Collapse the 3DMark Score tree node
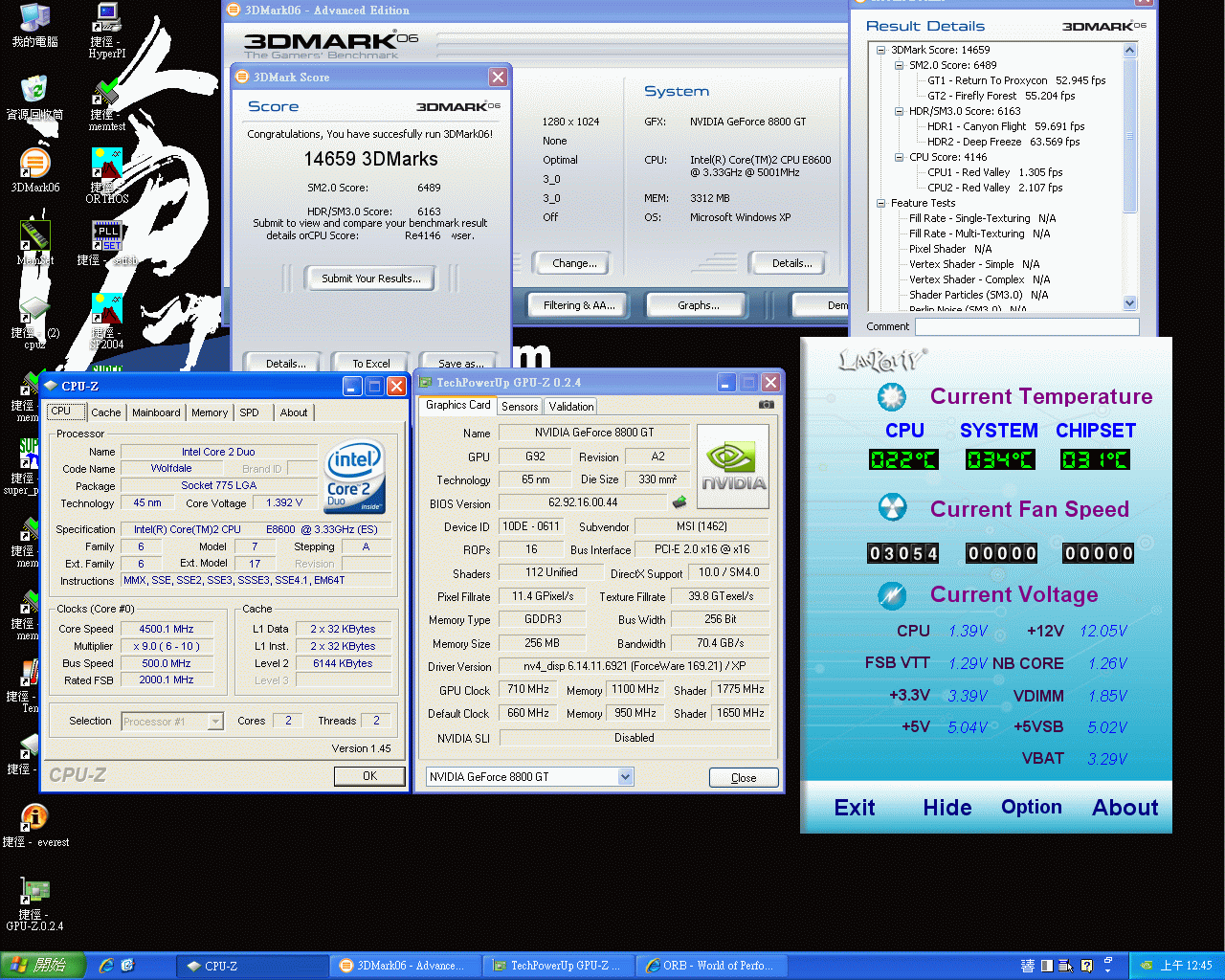This screenshot has width=1225, height=980. pyautogui.click(x=880, y=50)
